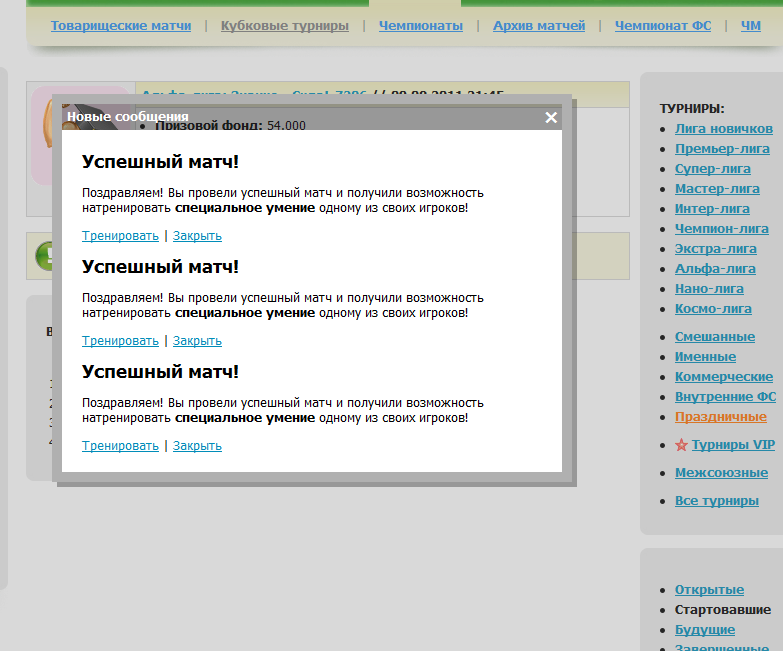Click Тренировать in the third message
The width and height of the screenshot is (783, 651).
tap(120, 446)
